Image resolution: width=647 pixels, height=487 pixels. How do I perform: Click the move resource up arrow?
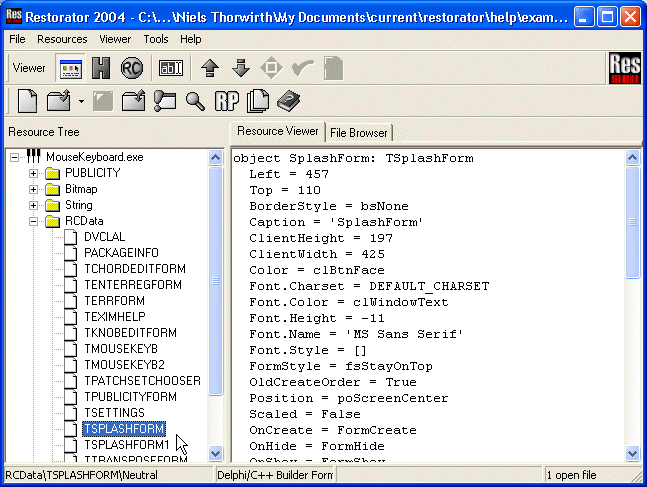click(210, 68)
